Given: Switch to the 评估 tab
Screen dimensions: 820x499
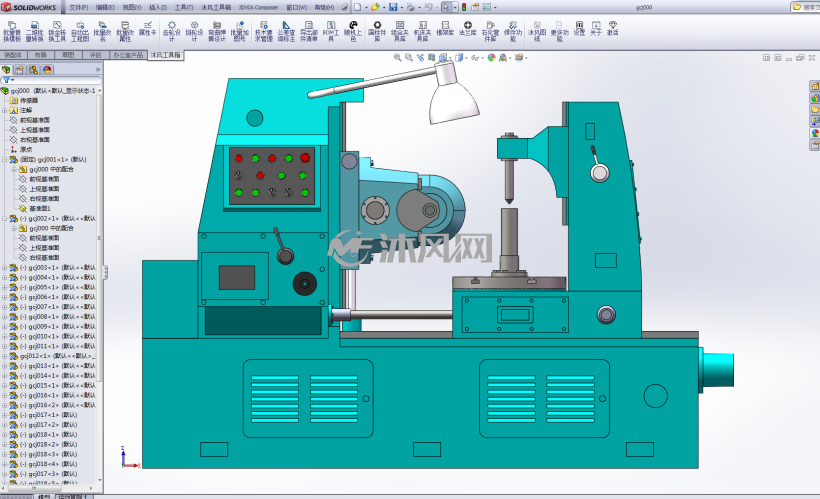Looking at the screenshot, I should [95, 55].
